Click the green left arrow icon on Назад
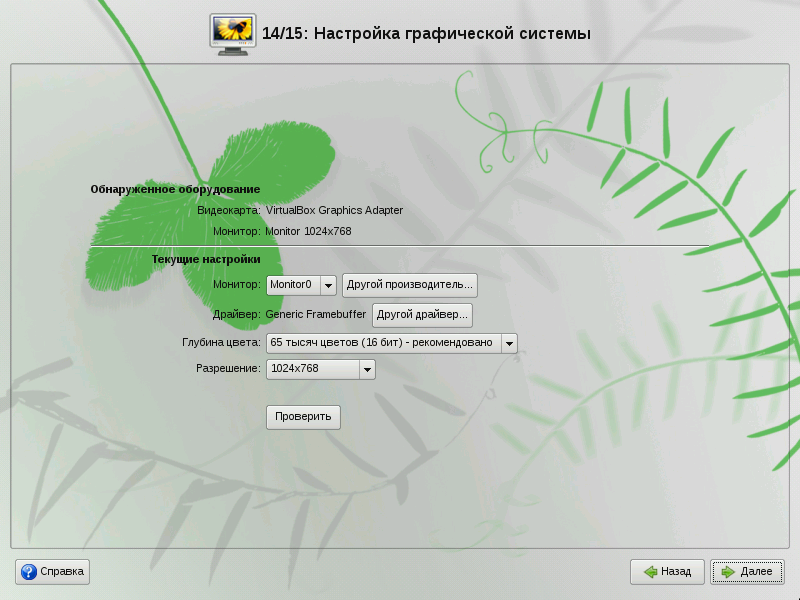 (x=650, y=572)
